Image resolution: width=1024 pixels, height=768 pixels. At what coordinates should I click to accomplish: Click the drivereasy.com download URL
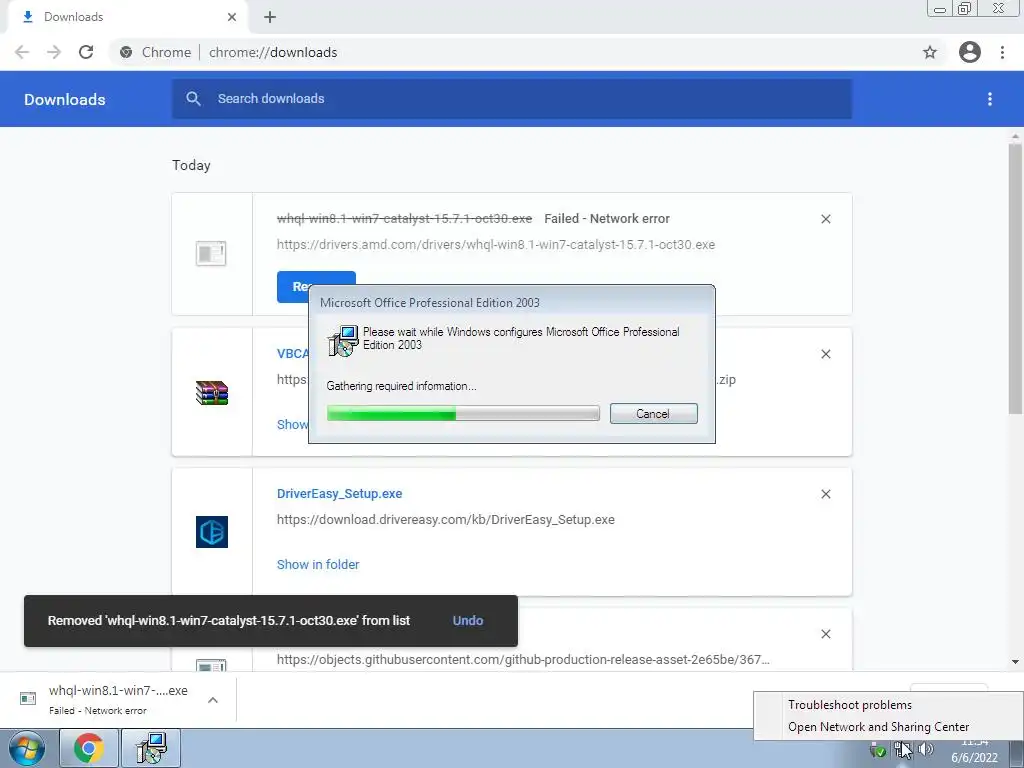pyautogui.click(x=445, y=520)
